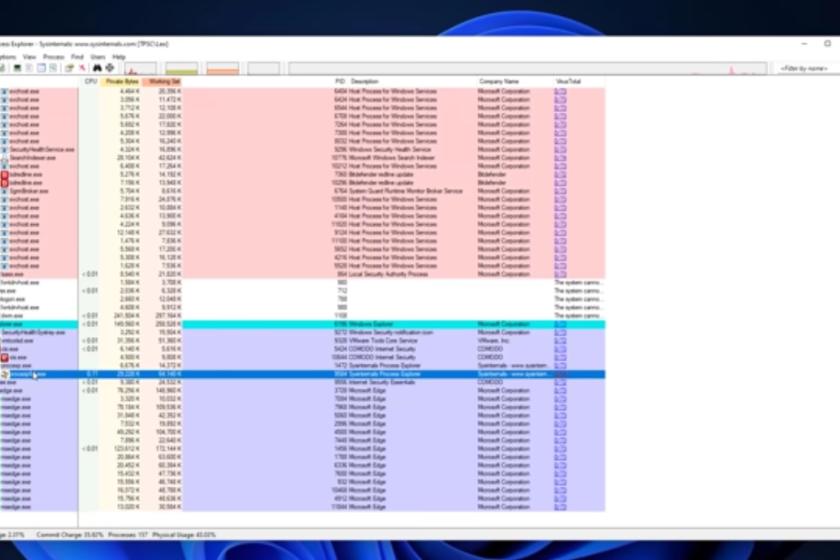
Task: Click the red X Kill Process icon
Action: (82, 68)
